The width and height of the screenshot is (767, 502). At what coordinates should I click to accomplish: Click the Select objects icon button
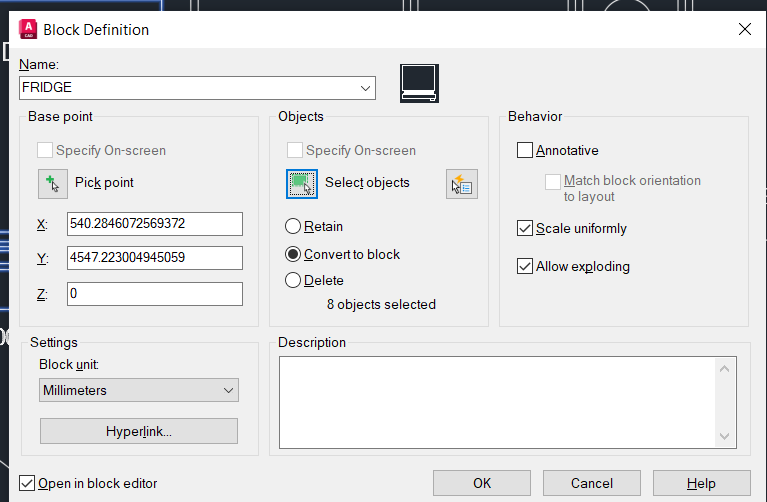coord(302,184)
